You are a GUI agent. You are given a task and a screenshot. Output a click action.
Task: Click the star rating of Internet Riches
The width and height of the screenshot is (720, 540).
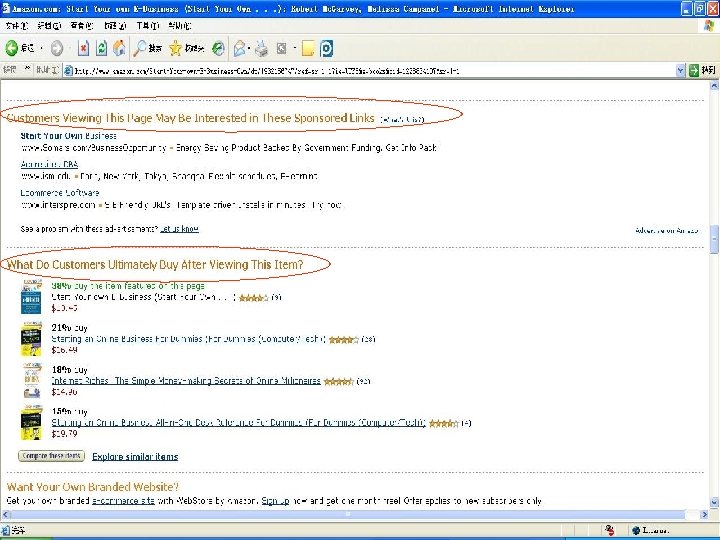tap(338, 381)
